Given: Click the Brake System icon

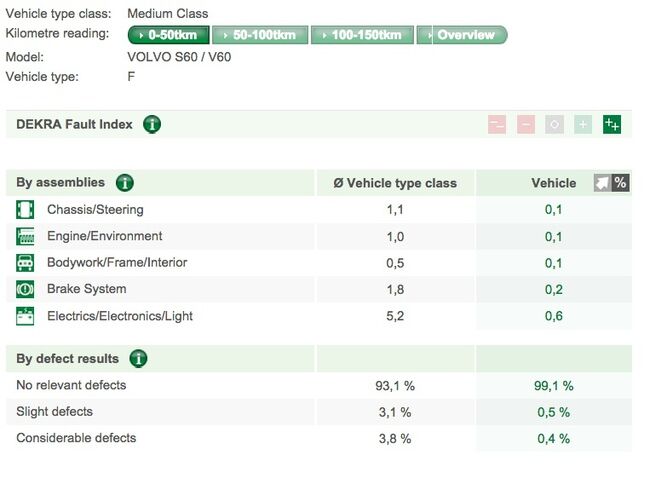Looking at the screenshot, I should pos(26,289).
